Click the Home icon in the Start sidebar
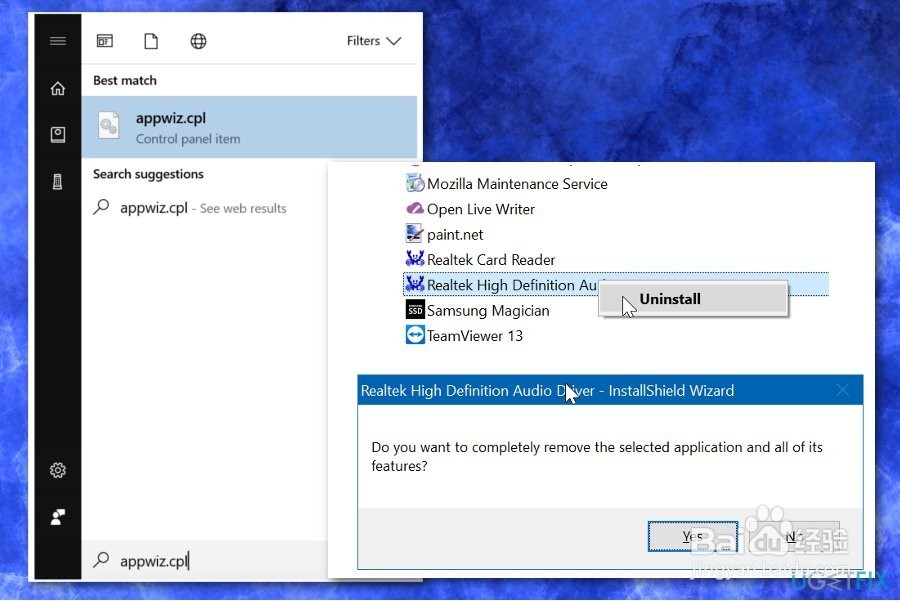Image resolution: width=900 pixels, height=601 pixels. [x=57, y=88]
